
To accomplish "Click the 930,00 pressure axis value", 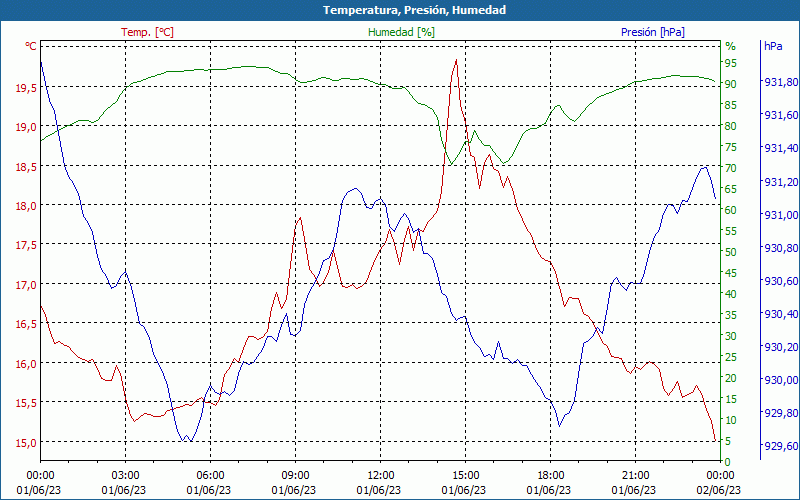I will point(781,380).
